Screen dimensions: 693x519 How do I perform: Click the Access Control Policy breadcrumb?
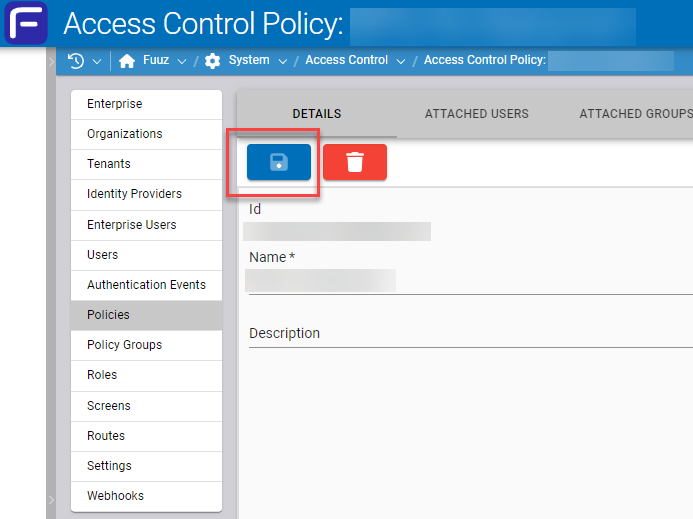pos(485,60)
